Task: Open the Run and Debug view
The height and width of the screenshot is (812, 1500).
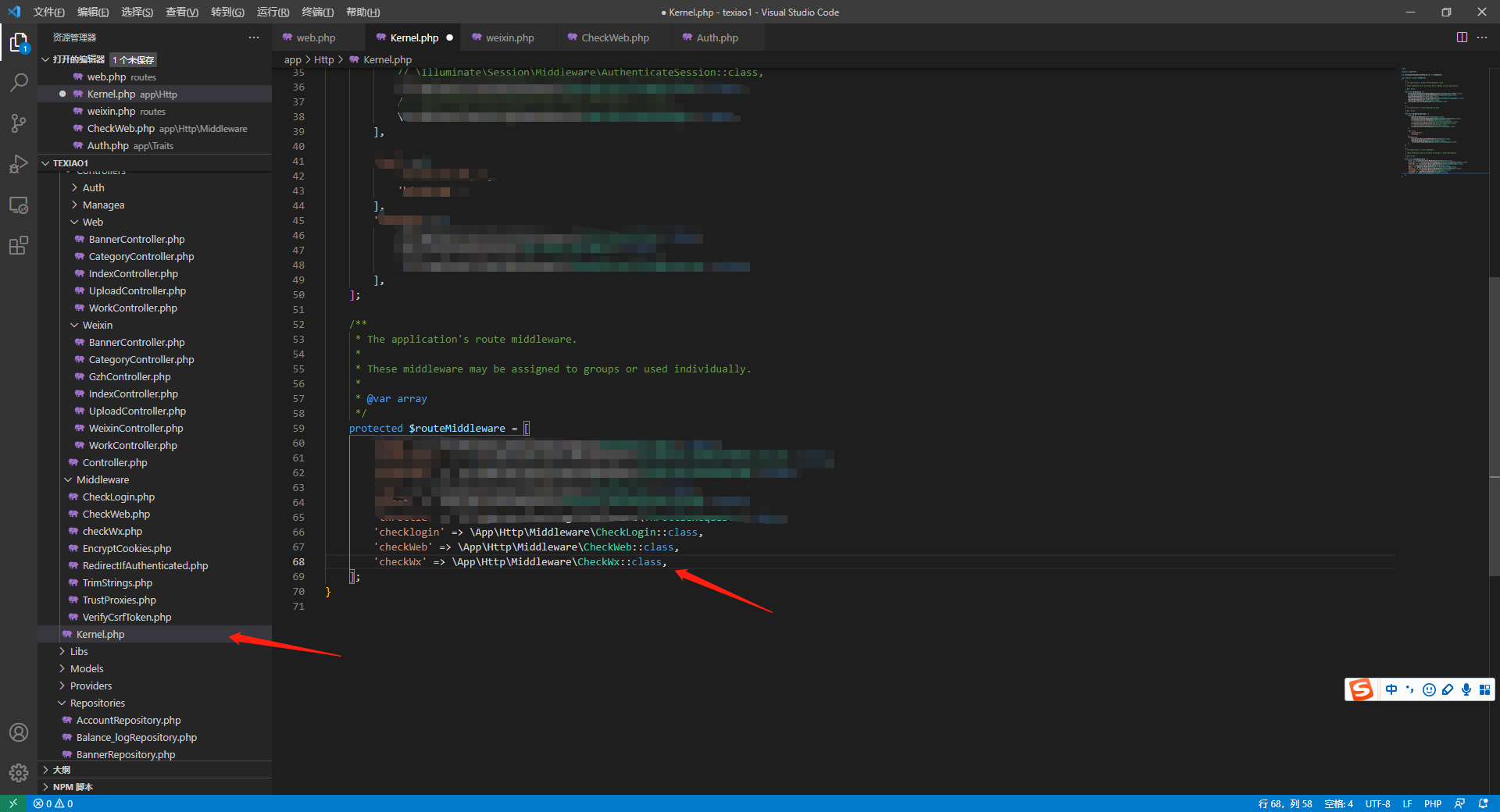Action: 19,164
